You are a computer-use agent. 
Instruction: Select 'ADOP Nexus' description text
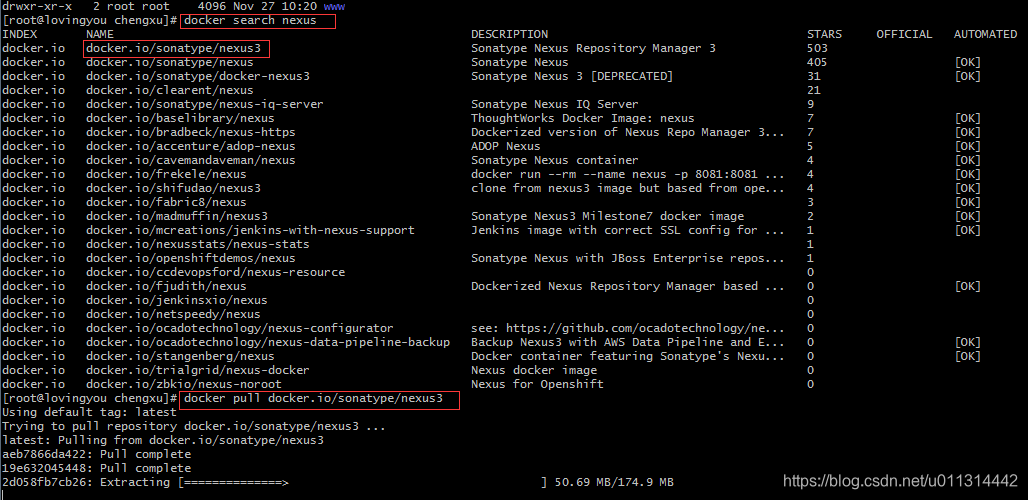[505, 146]
